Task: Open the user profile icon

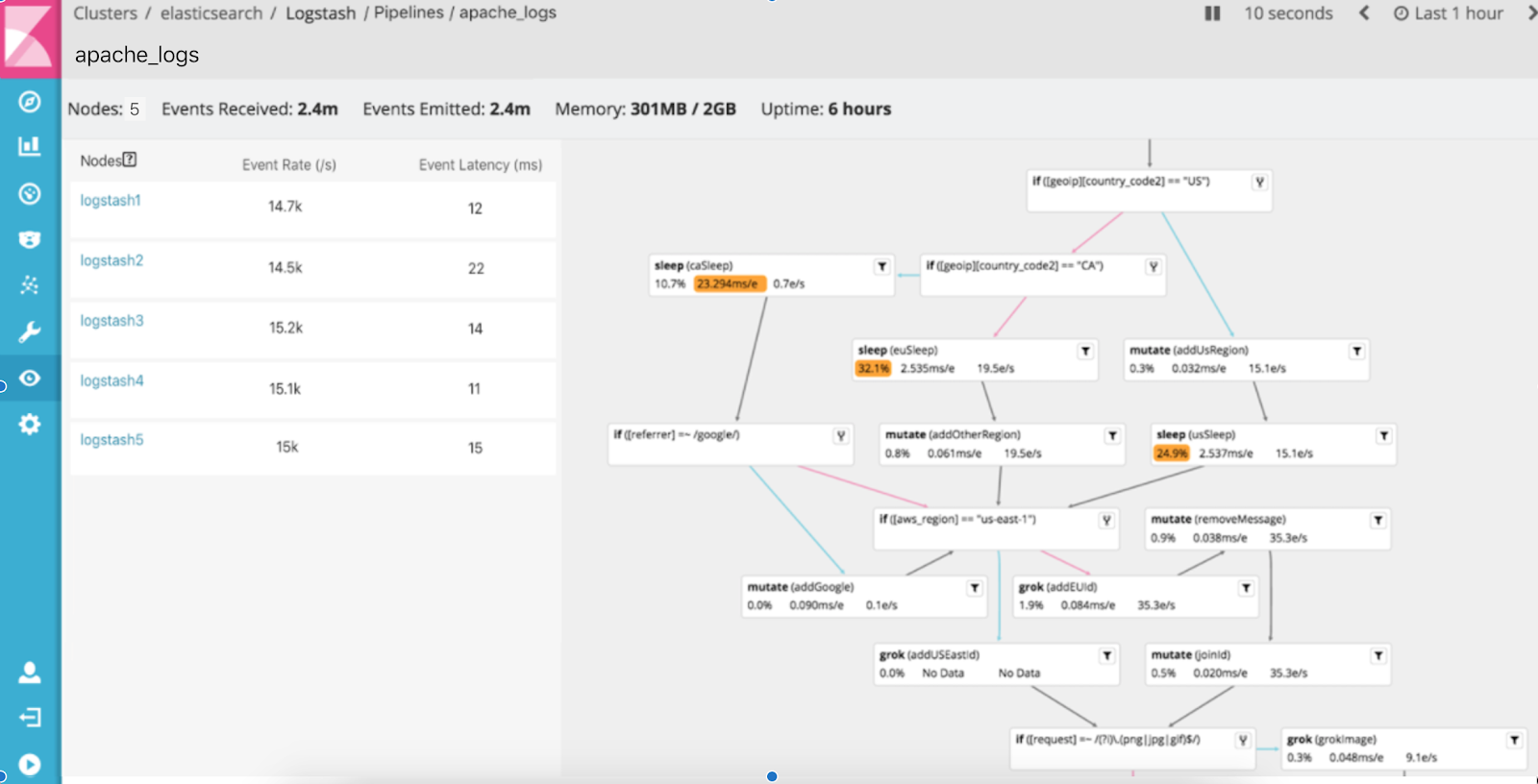Action: [x=30, y=673]
